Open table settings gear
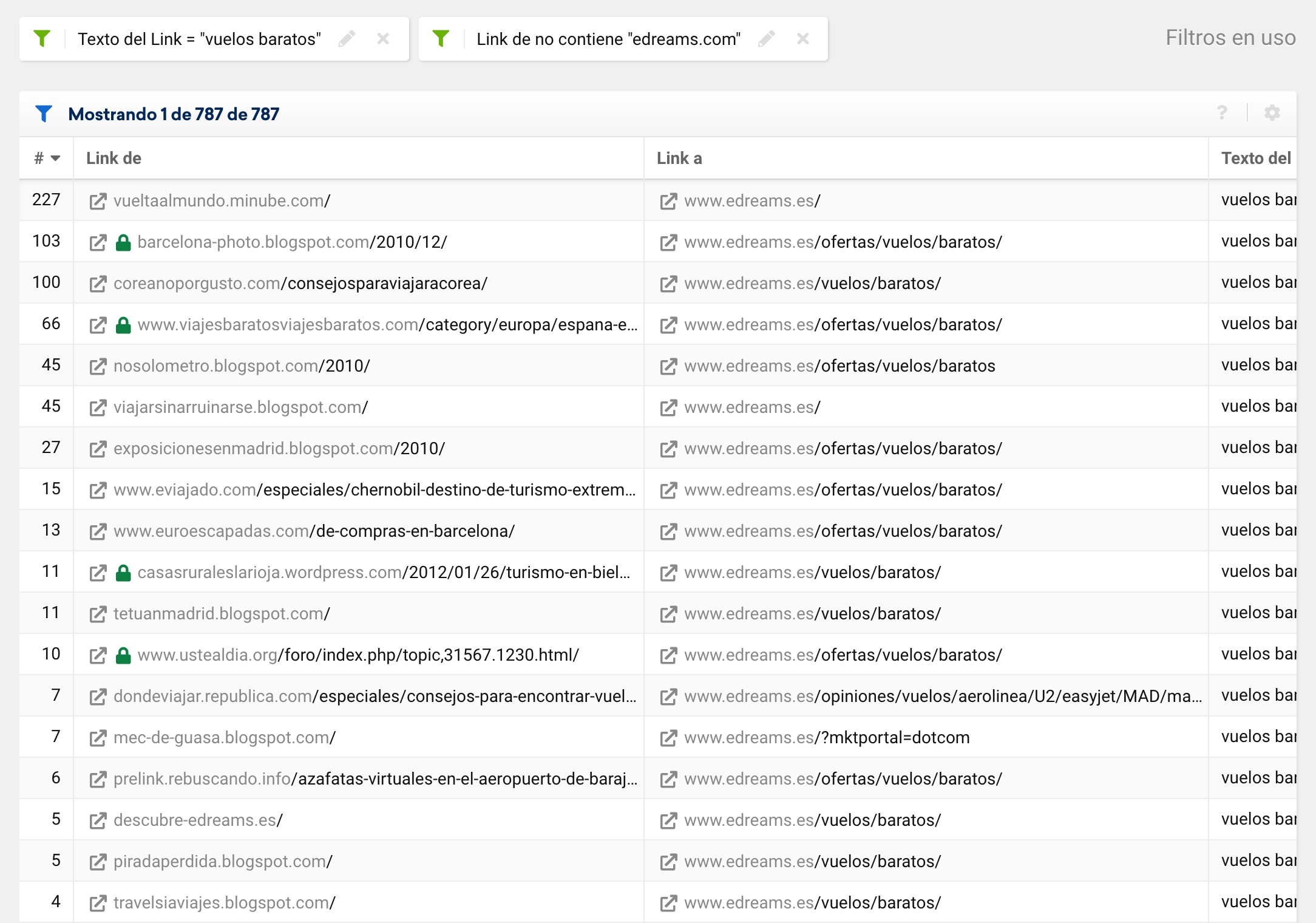This screenshot has height=923, width=1316. pos(1272,113)
